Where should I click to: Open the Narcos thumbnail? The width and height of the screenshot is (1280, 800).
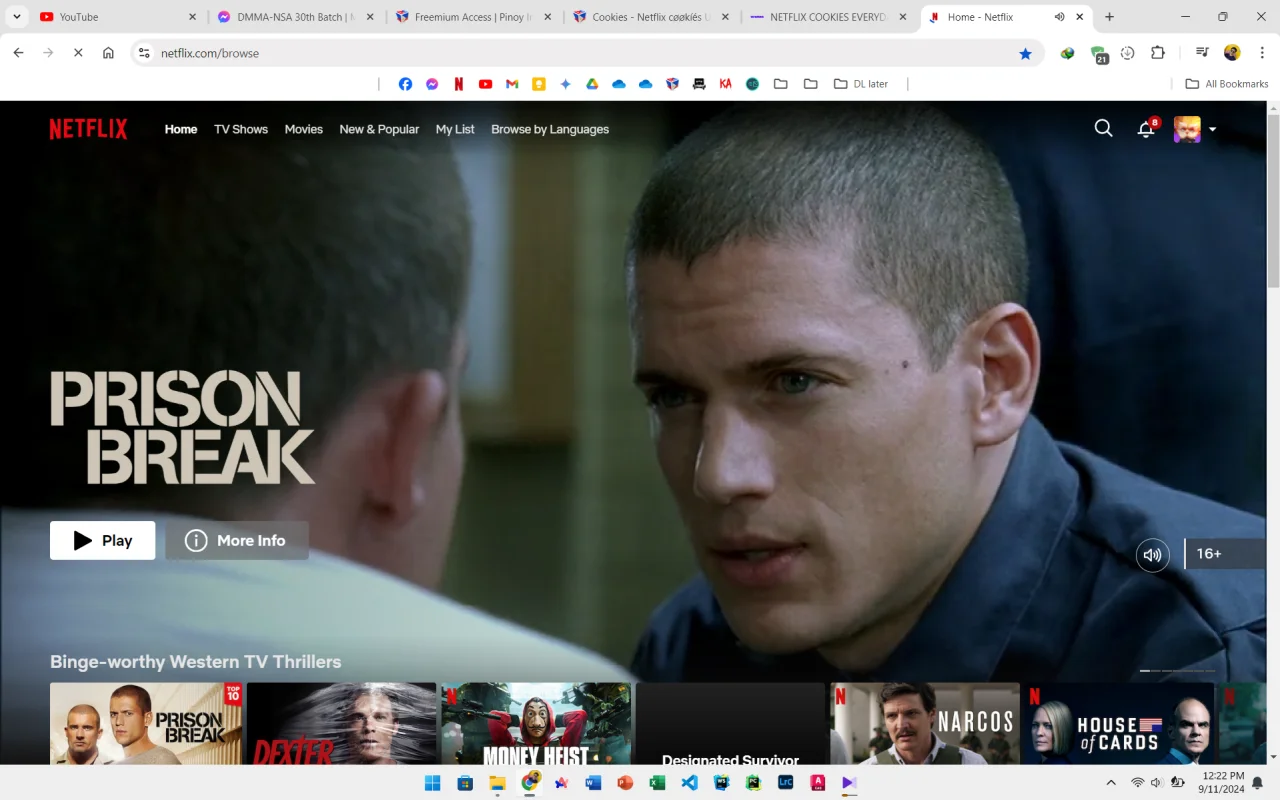925,724
